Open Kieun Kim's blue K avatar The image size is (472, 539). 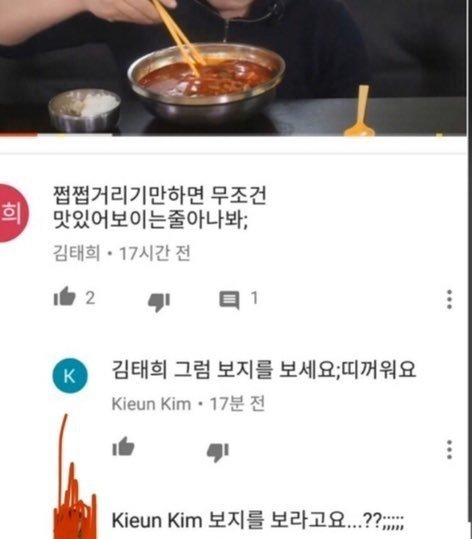click(x=70, y=376)
